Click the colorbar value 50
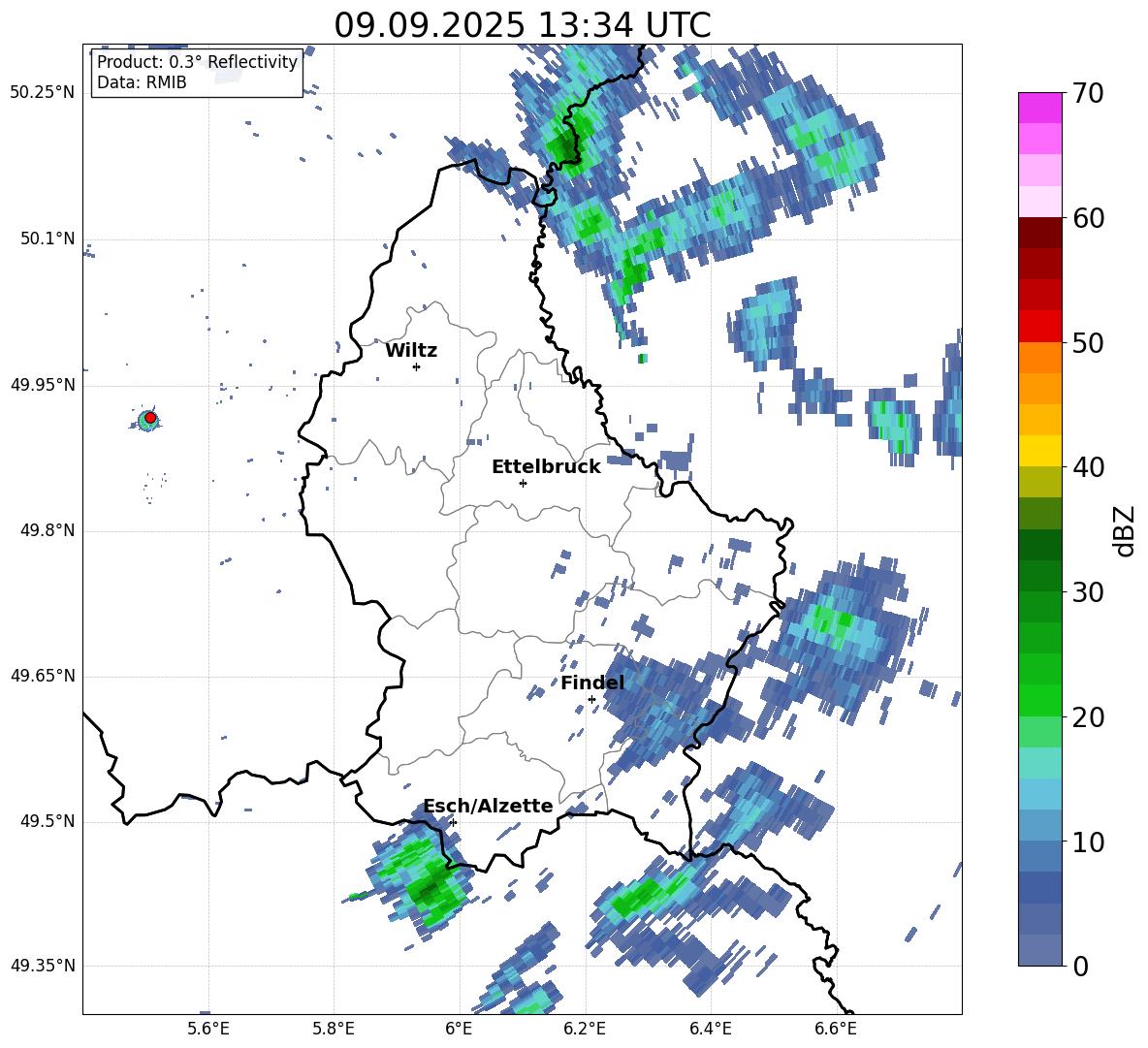 (1088, 342)
